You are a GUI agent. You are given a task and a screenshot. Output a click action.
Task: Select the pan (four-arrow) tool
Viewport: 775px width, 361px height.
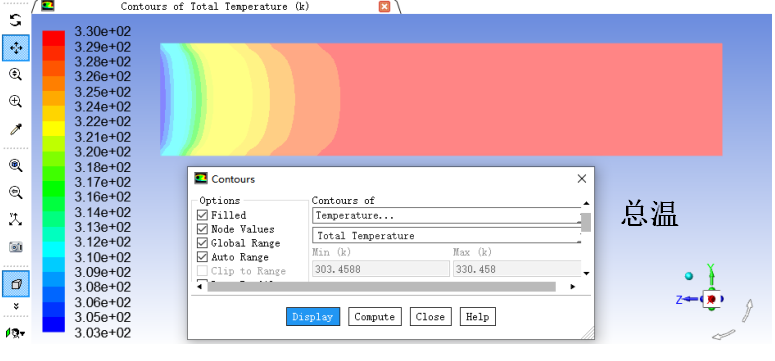point(16,48)
